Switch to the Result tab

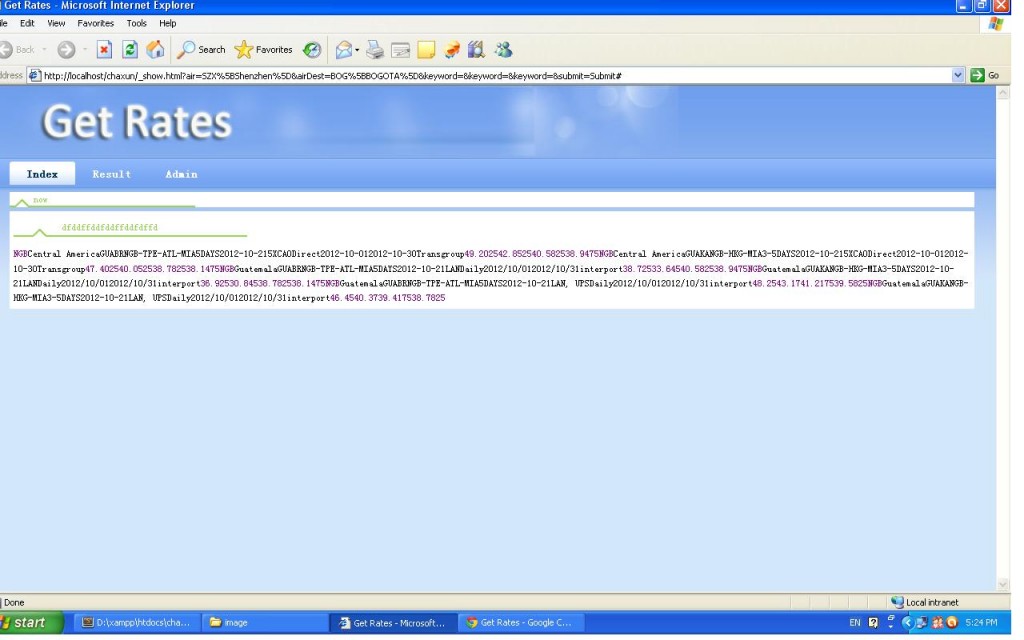click(112, 174)
